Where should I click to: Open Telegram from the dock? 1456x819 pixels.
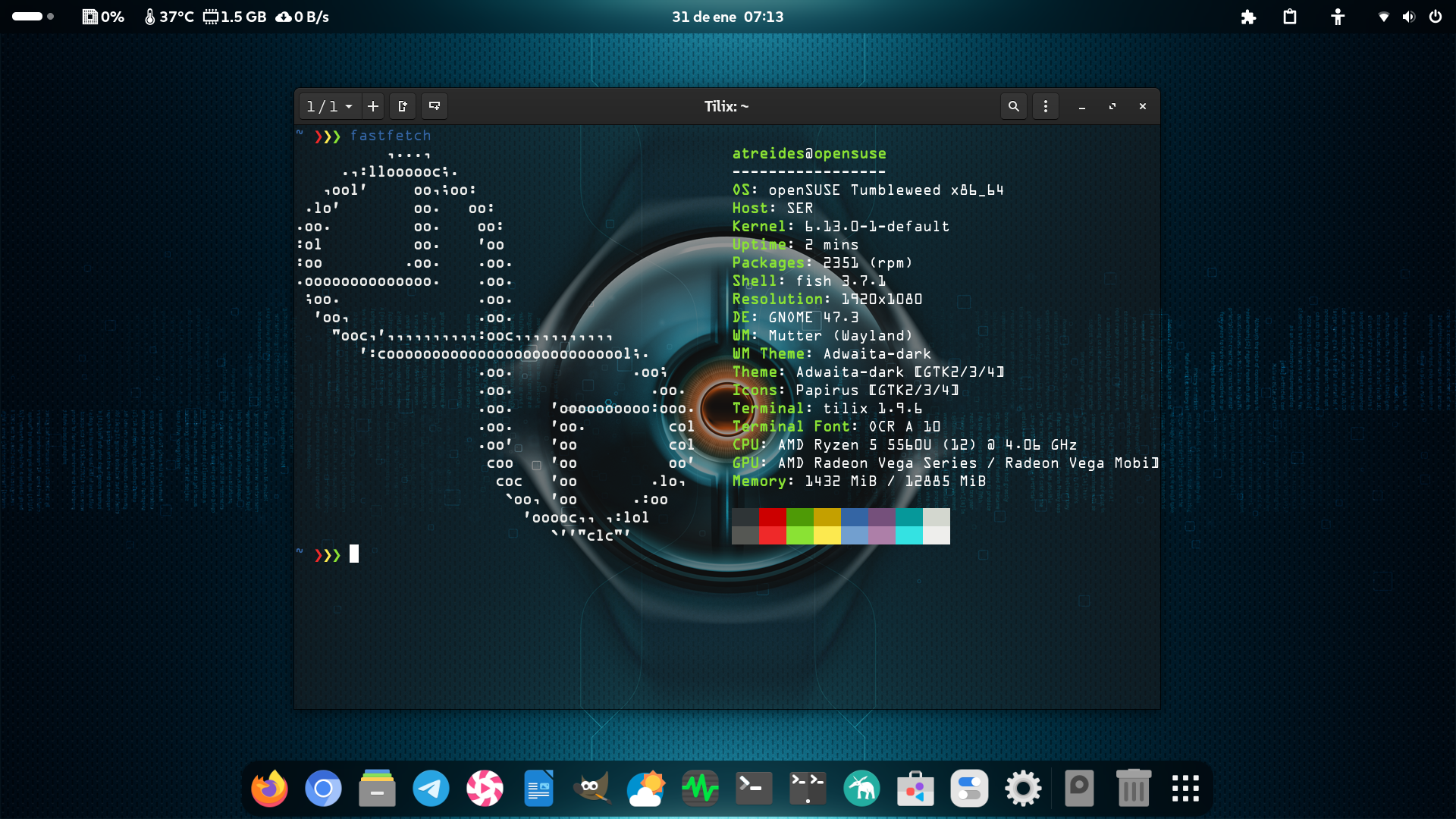(x=431, y=789)
